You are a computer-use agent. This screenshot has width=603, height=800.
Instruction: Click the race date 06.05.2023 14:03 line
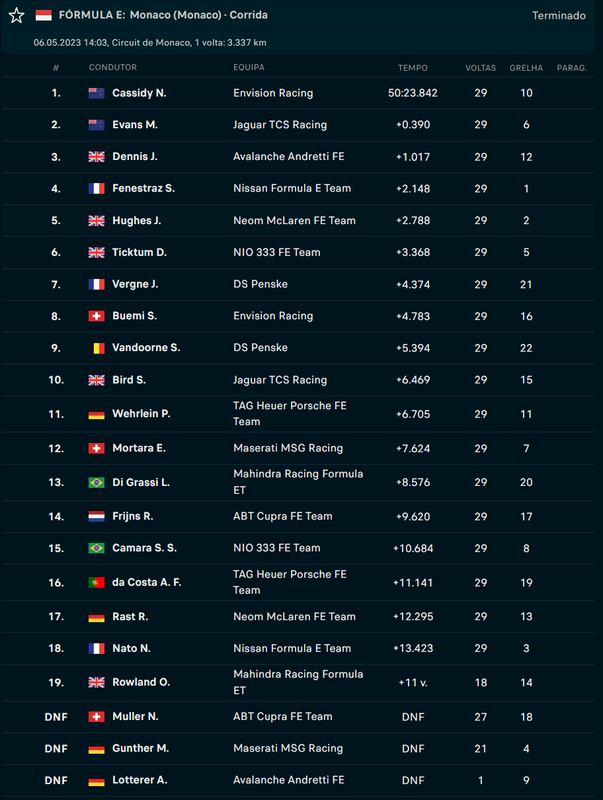pos(150,43)
